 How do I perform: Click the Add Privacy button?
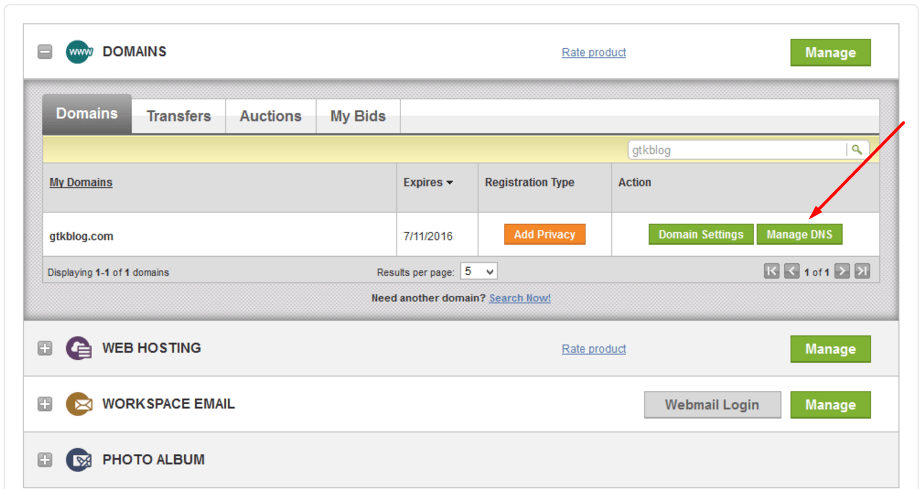[544, 234]
